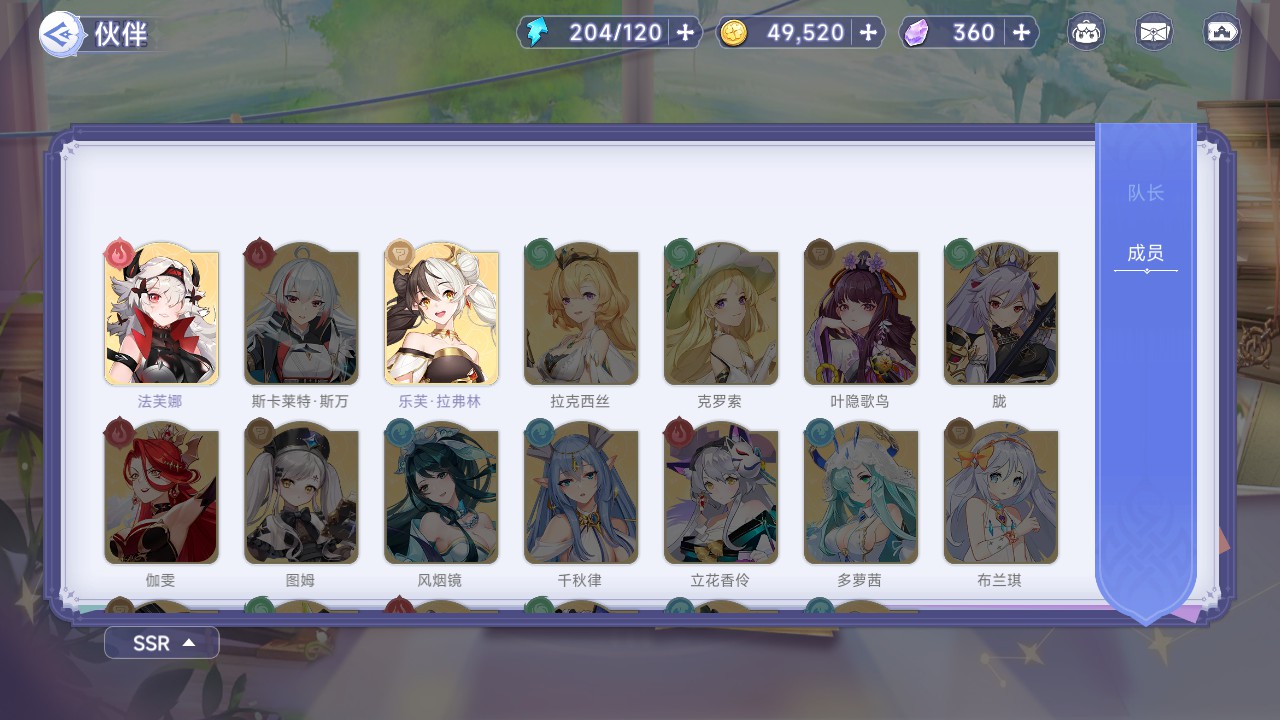Tap the gold coin currency icon

(x=733, y=33)
